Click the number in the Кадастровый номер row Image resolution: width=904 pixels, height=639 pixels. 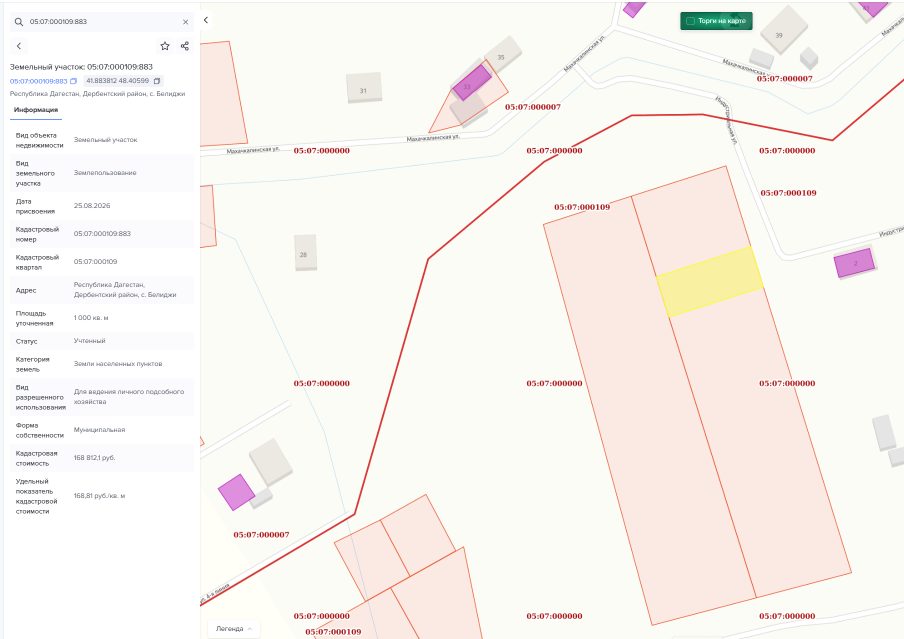pyautogui.click(x=102, y=234)
